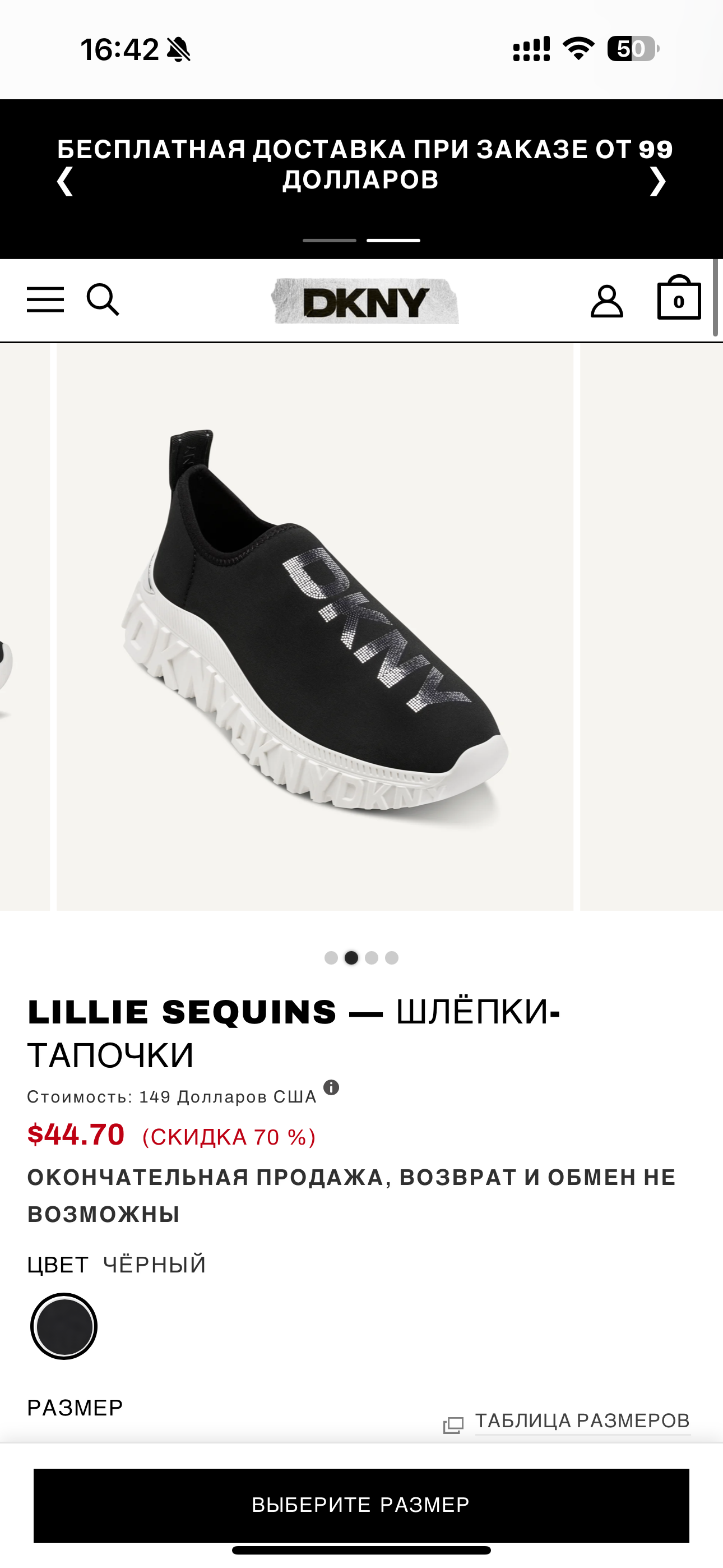The width and height of the screenshot is (723, 1568).
Task: Select the first image carousel dot
Action: pyautogui.click(x=331, y=957)
